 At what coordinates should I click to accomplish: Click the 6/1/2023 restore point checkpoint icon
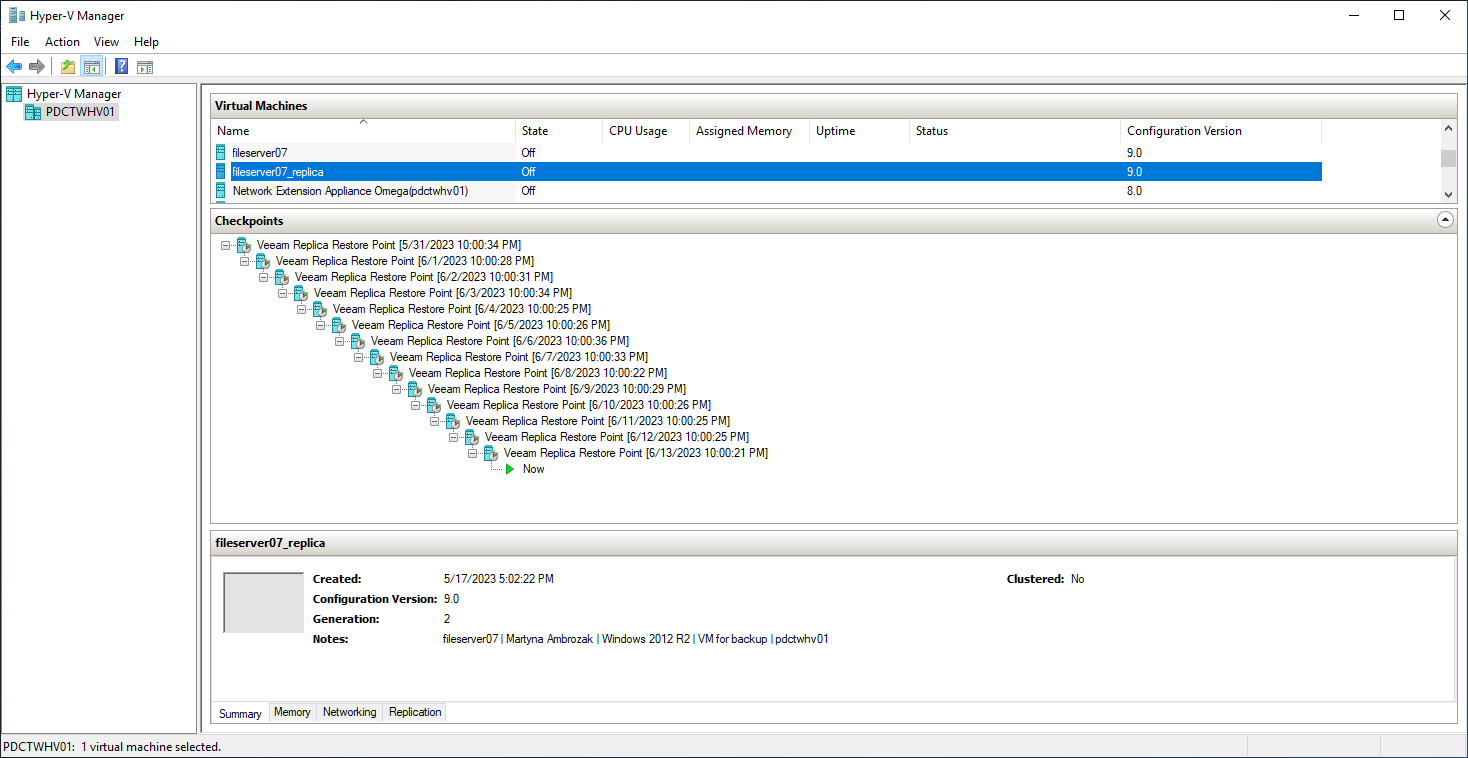262,261
